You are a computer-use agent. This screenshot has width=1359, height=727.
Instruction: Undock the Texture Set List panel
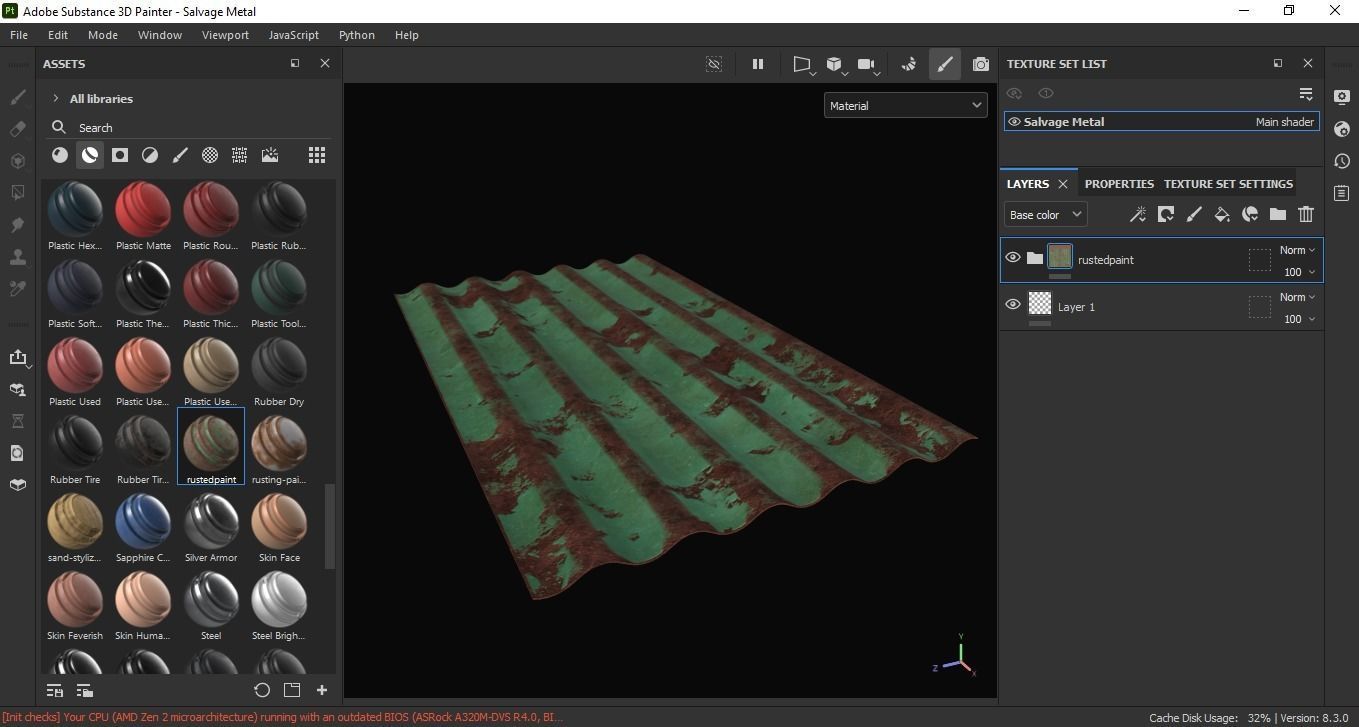(x=1278, y=63)
